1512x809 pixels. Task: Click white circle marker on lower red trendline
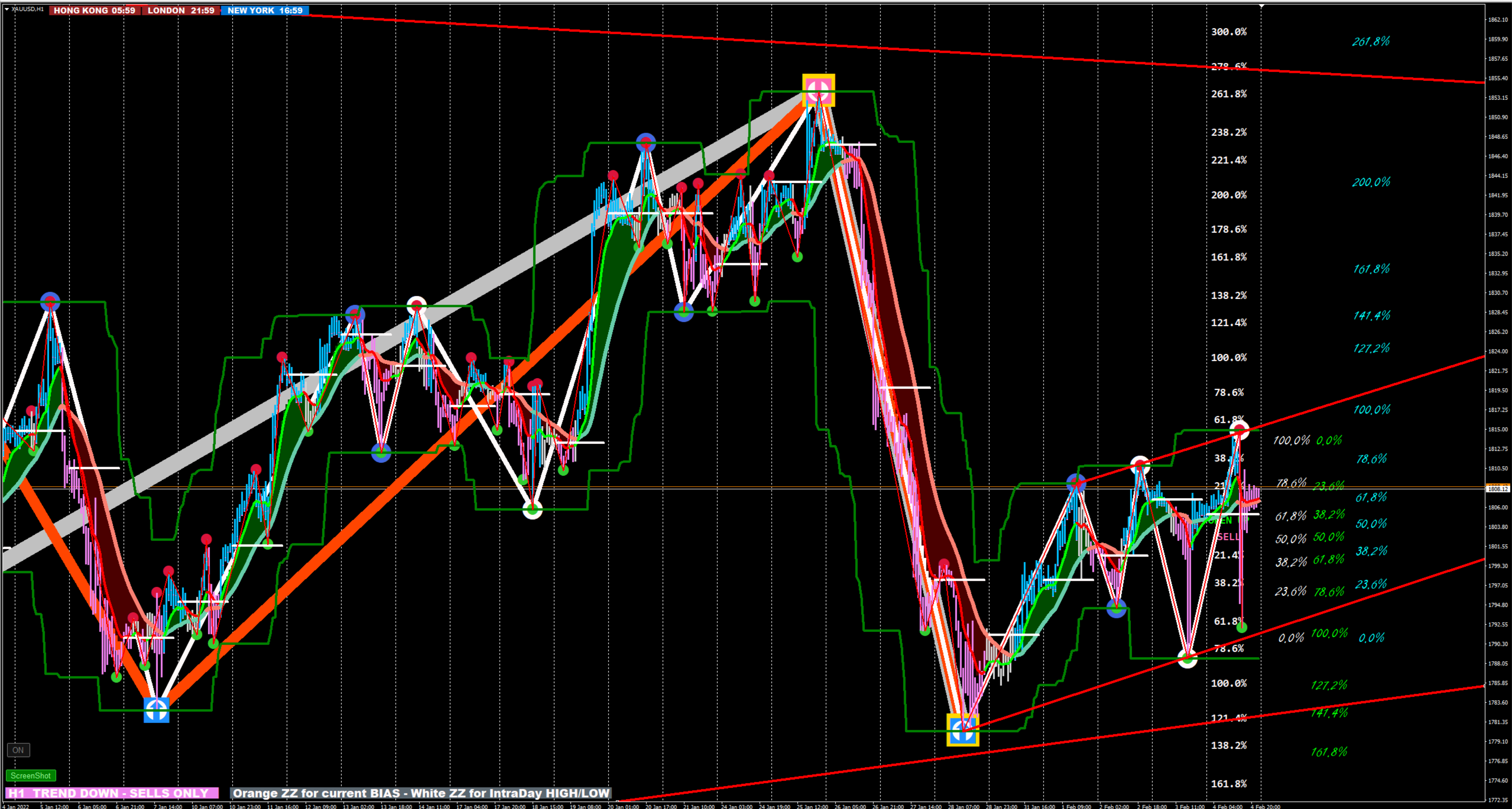[1187, 659]
